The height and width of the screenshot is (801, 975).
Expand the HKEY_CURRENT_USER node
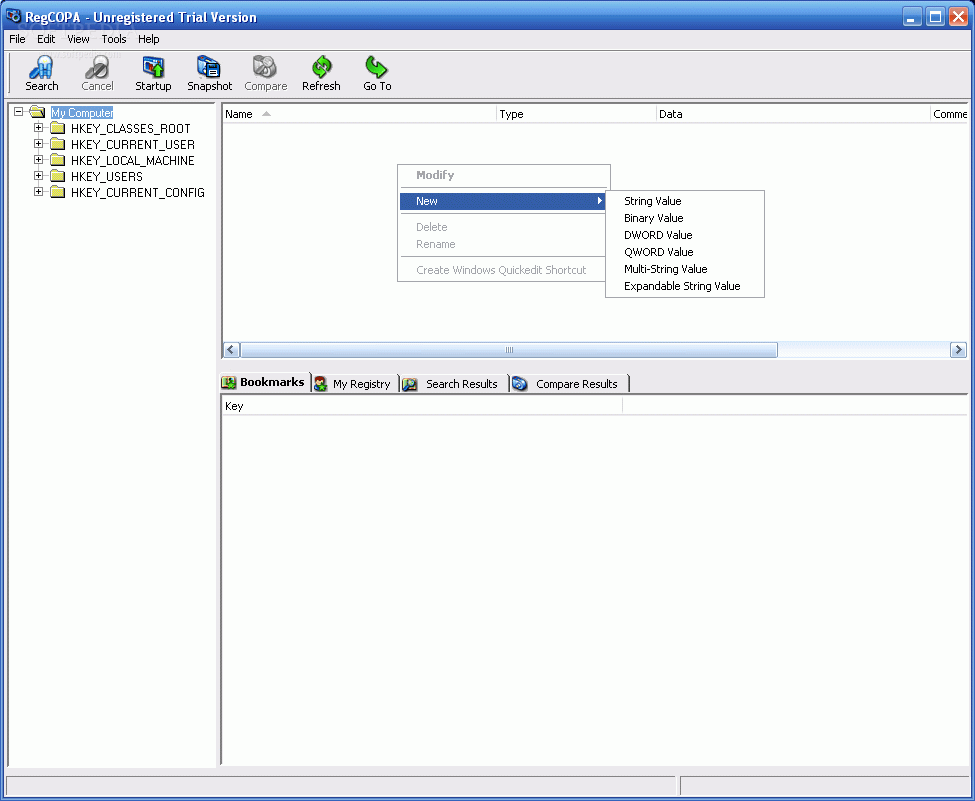(39, 144)
